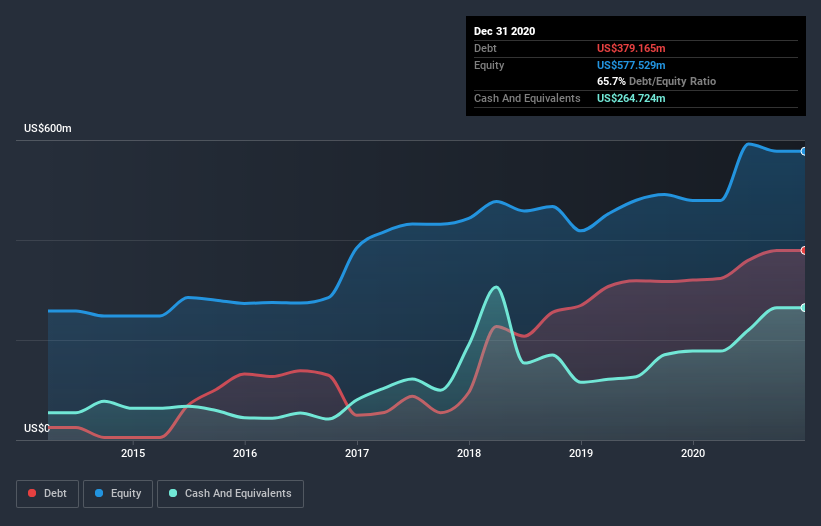Viewport: 821px width, 526px height.
Task: Click the 2019 x-axis label
Action: point(581,453)
